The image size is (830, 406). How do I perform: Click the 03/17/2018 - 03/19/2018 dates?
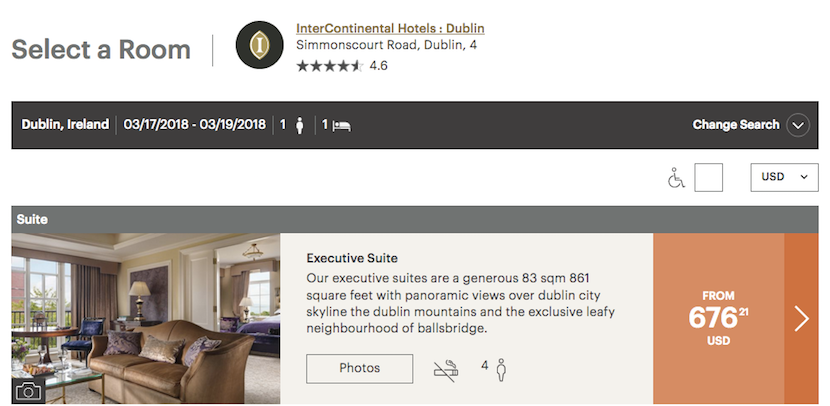point(195,125)
